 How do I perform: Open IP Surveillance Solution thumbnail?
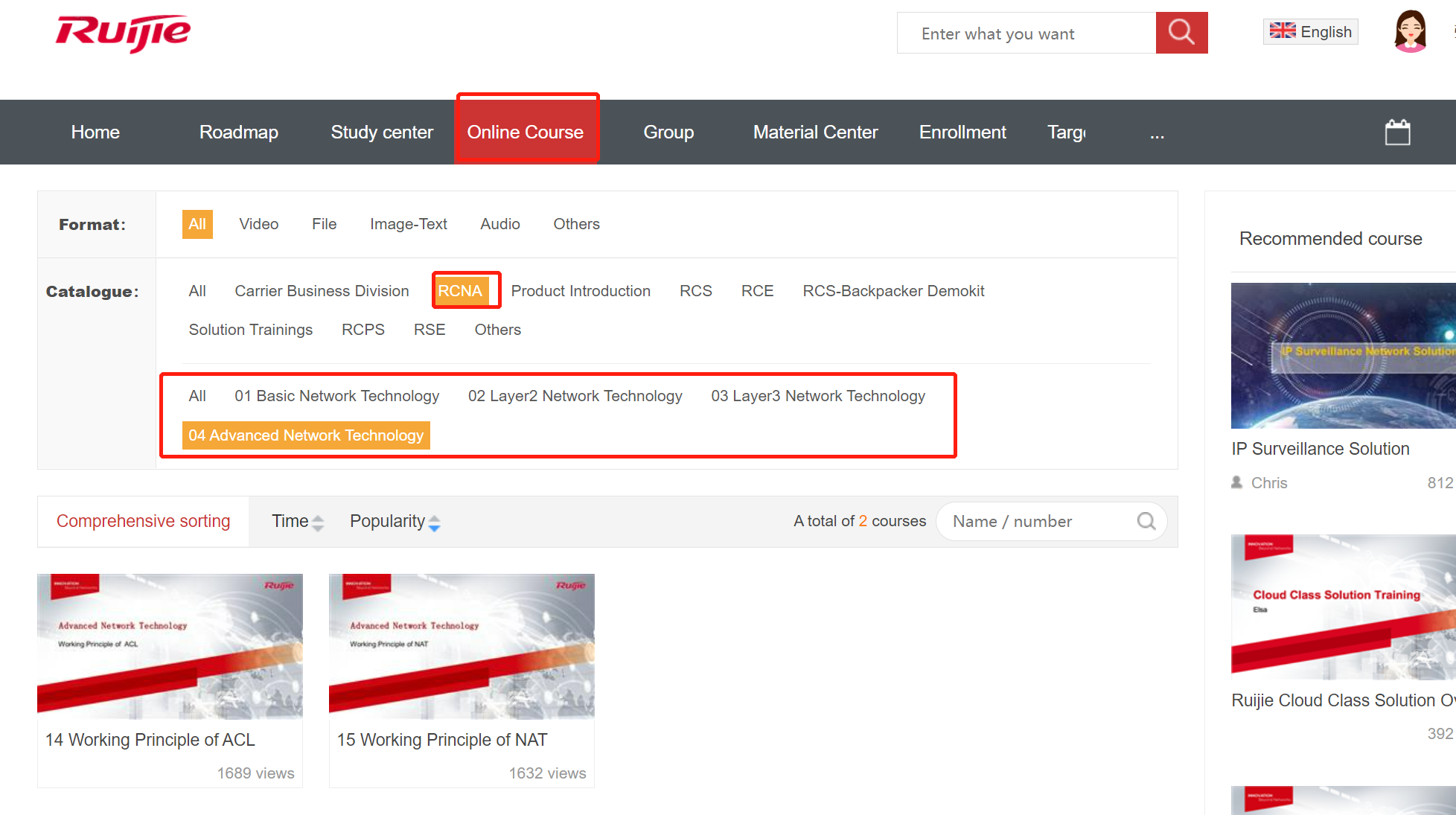[x=1343, y=356]
